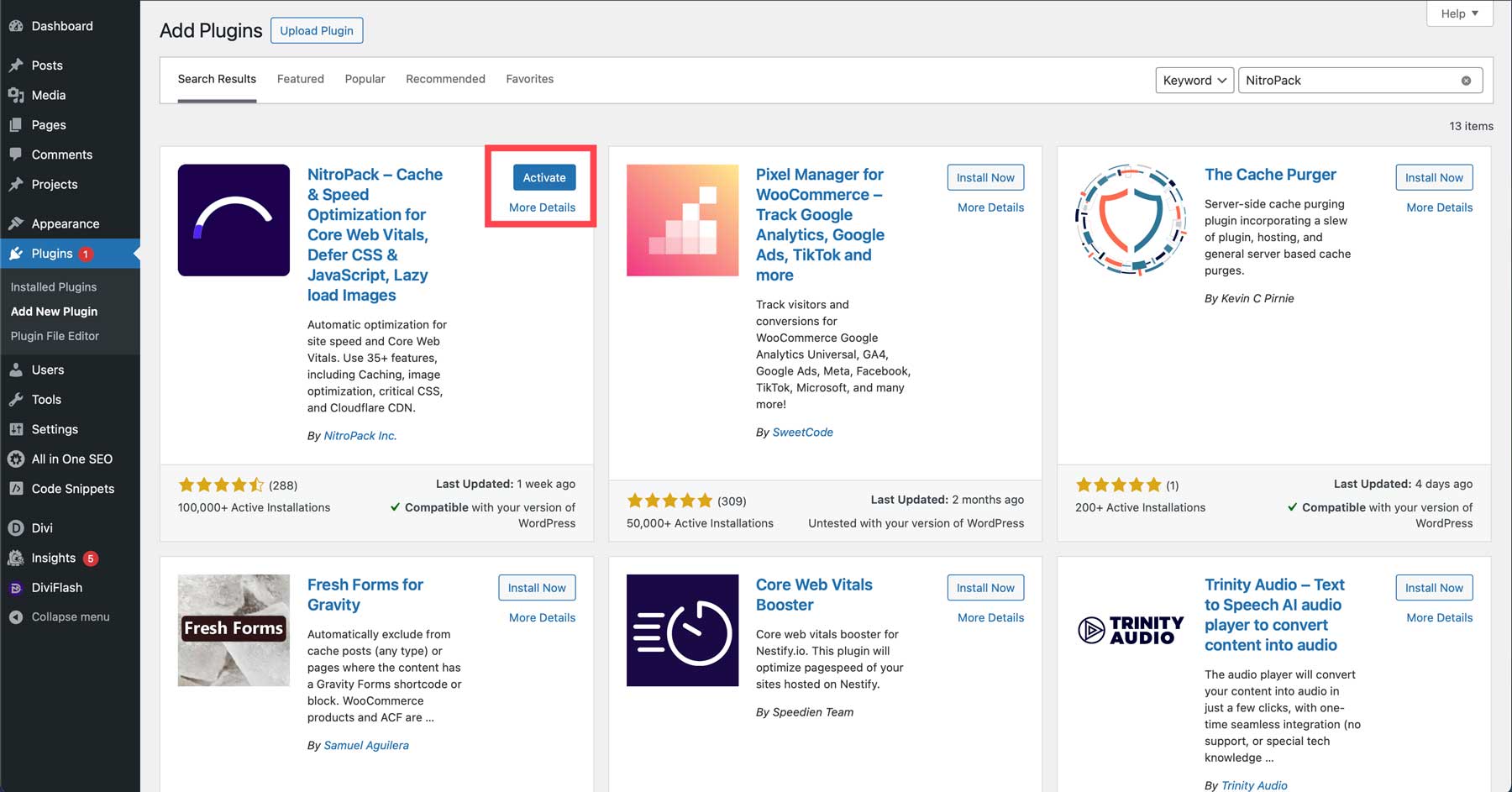This screenshot has width=1512, height=792.
Task: Open Insights using its sidebar icon
Action: [x=17, y=558]
